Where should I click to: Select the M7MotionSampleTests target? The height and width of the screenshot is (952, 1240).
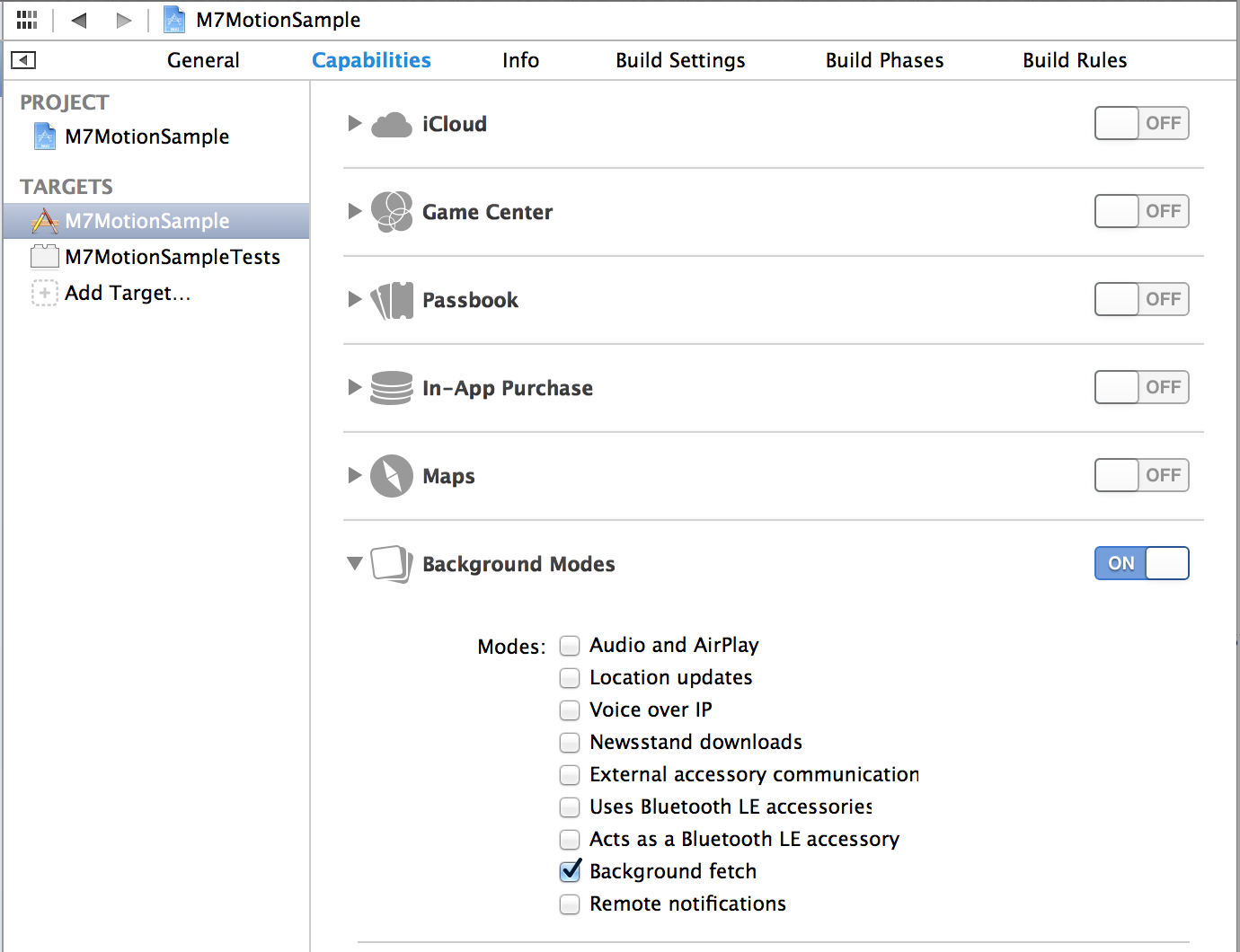tap(173, 257)
